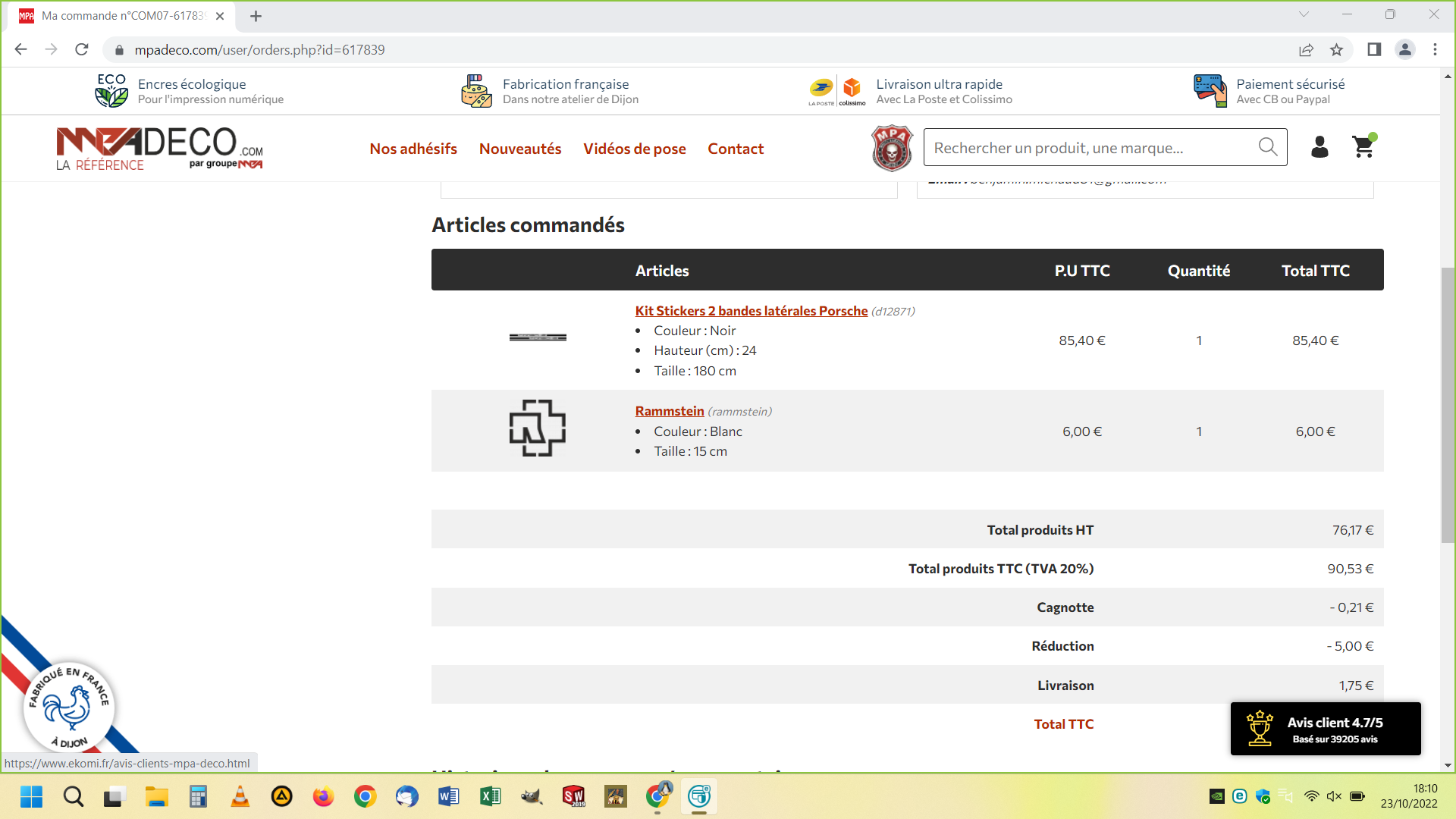Click the P.U TTC column header

(x=1082, y=271)
